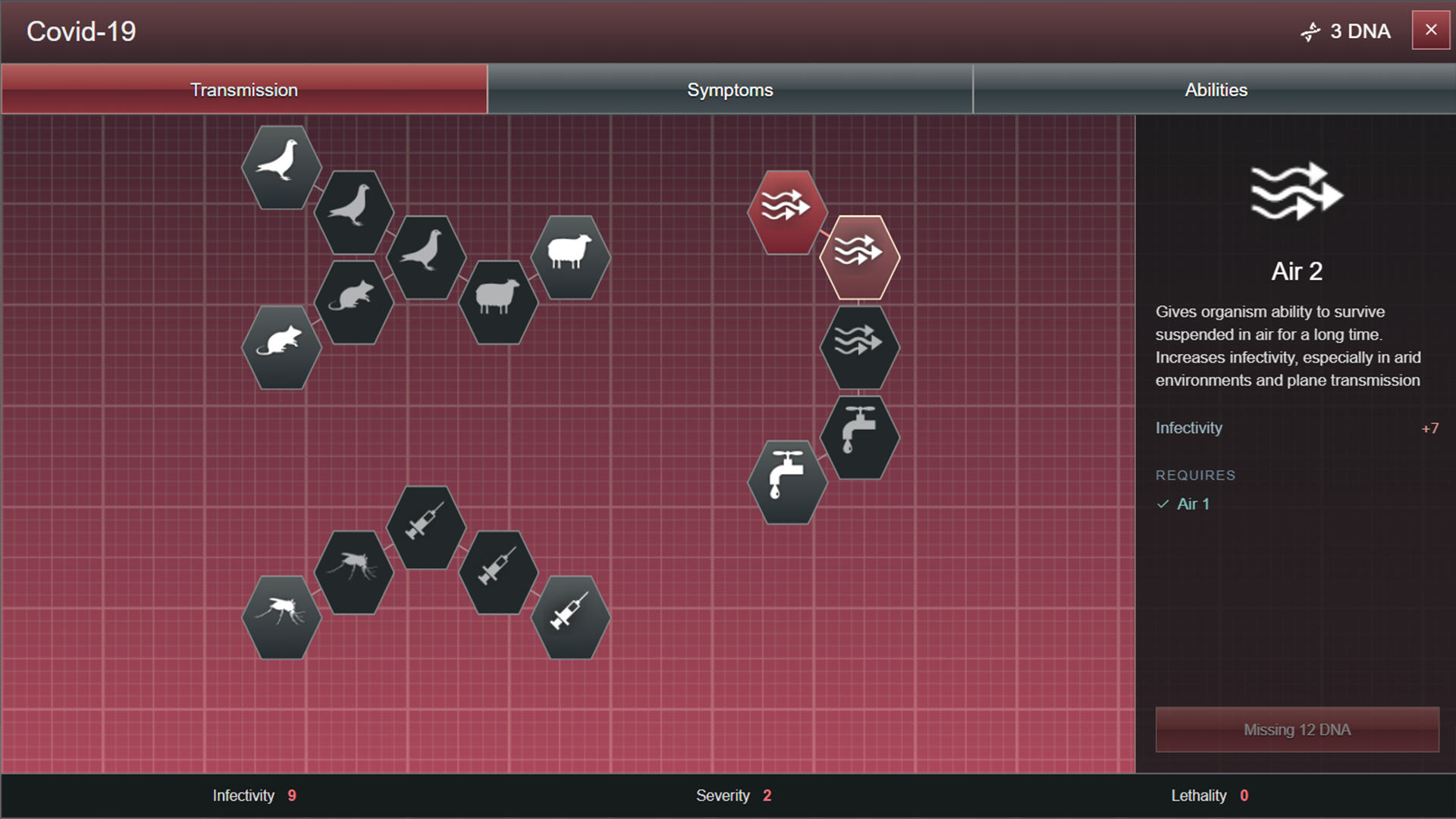Click the Air 1 requirement entry
Viewport: 1456px width, 819px height.
click(1184, 504)
